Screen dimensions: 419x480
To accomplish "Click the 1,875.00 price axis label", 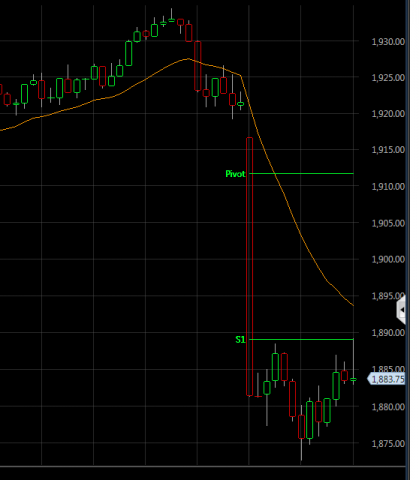I will click(x=388, y=444).
